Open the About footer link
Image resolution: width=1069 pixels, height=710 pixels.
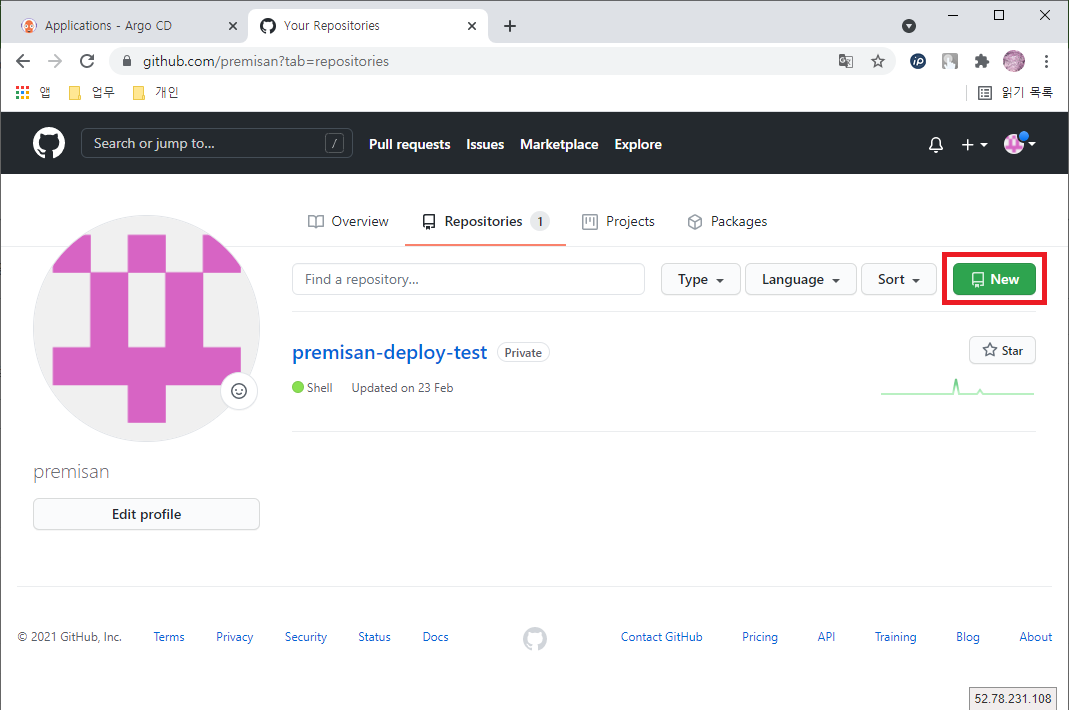click(x=1036, y=637)
